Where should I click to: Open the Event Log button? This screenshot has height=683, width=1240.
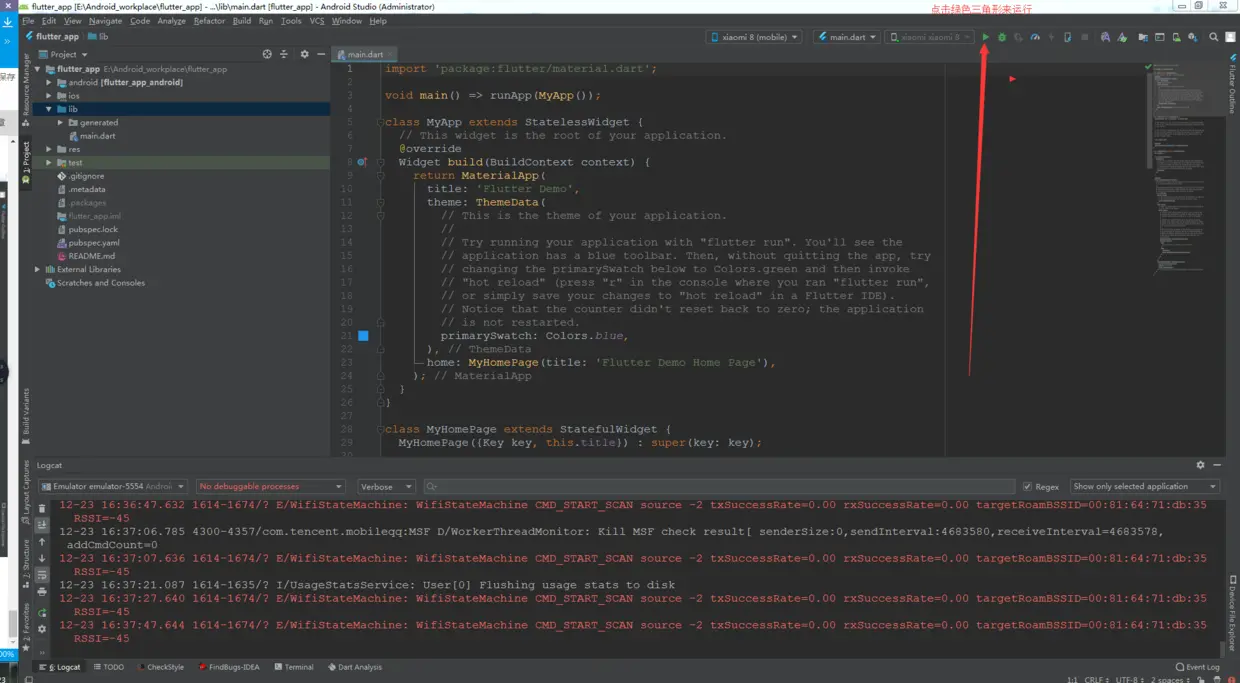(1197, 667)
